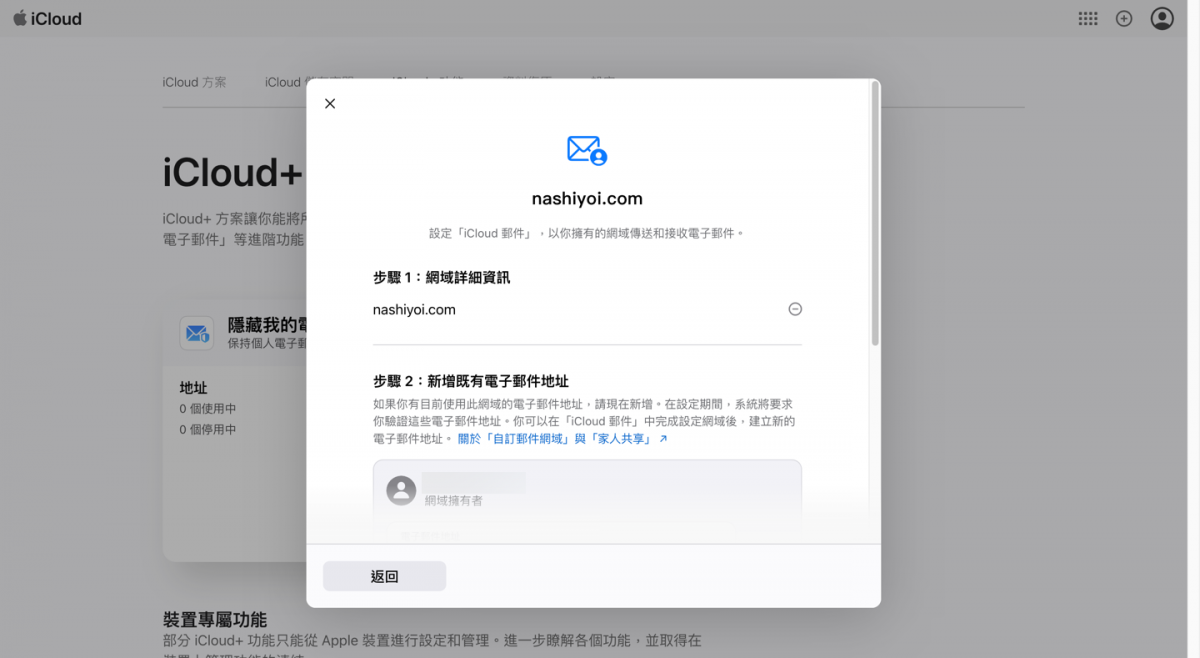
Task: Go to iCloud home via logo
Action: click(x=48, y=19)
